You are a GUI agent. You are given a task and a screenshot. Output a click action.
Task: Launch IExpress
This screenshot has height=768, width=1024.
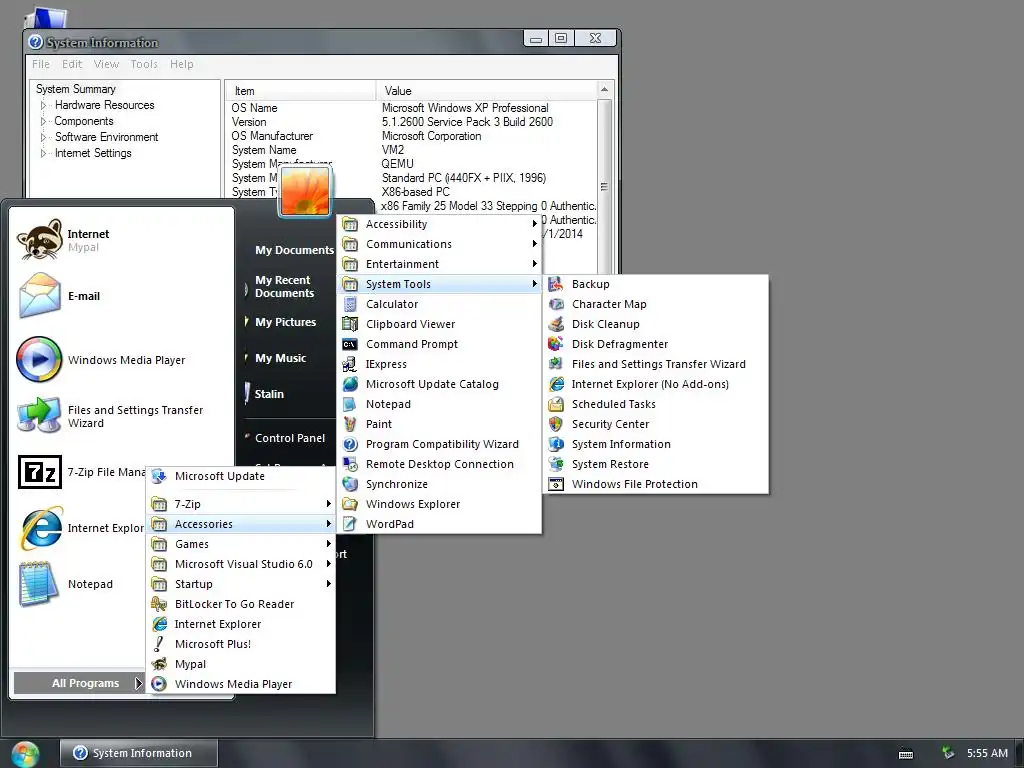[x=440, y=364]
